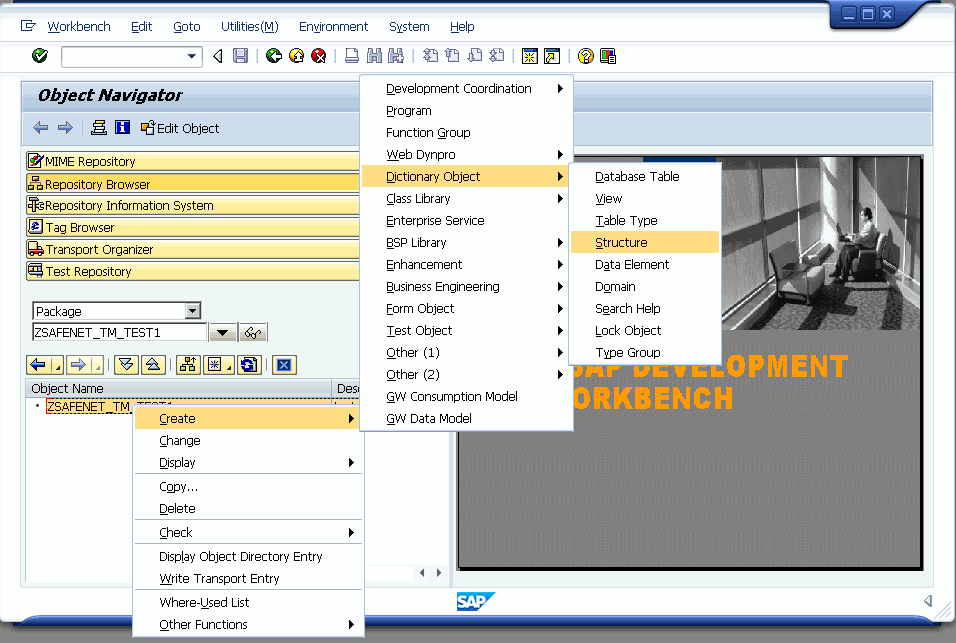Open the MIME Repository browser
The height and width of the screenshot is (643, 956).
coord(193,162)
